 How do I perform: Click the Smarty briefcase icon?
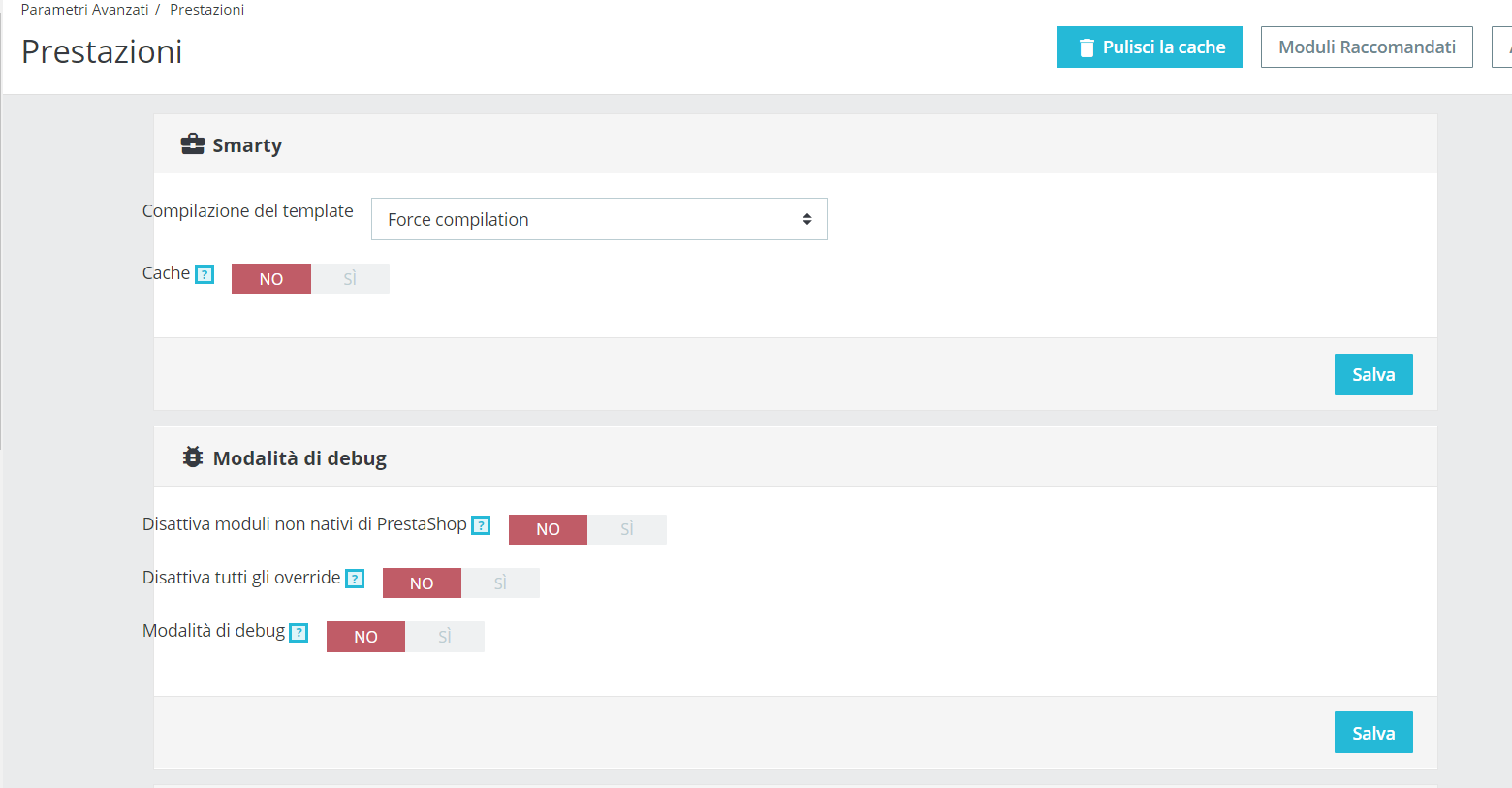click(193, 144)
